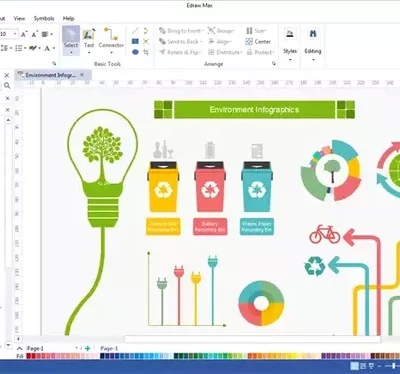The height and width of the screenshot is (374, 400).
Task: Expand the Bring to Front dropdown
Action: (x=203, y=31)
